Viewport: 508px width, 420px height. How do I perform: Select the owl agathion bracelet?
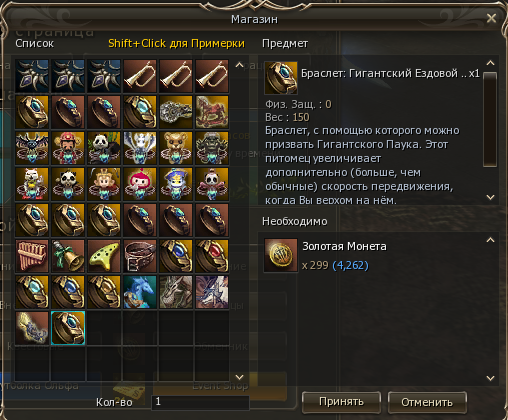click(32, 148)
